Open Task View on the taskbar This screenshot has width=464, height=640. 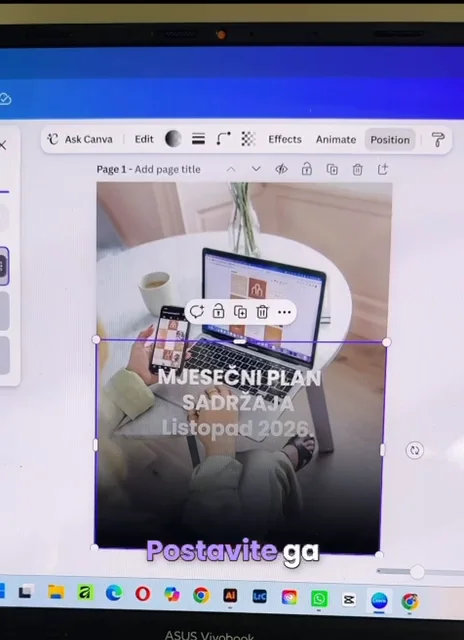(27, 592)
